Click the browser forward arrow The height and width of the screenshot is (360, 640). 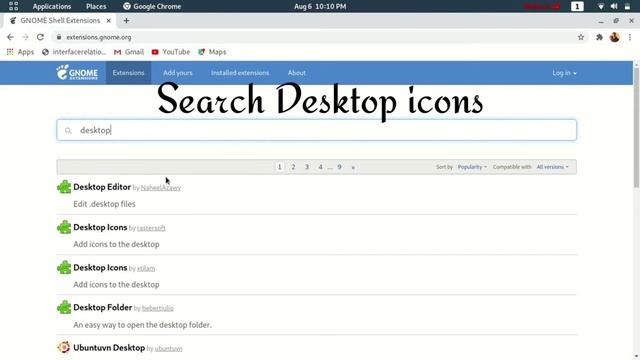[25, 37]
